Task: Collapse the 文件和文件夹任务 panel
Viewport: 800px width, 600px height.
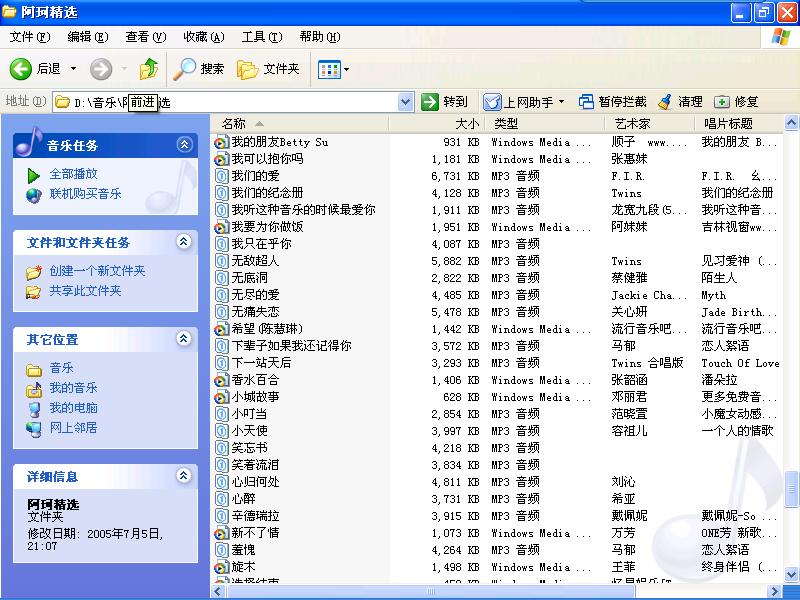Action: tap(183, 242)
